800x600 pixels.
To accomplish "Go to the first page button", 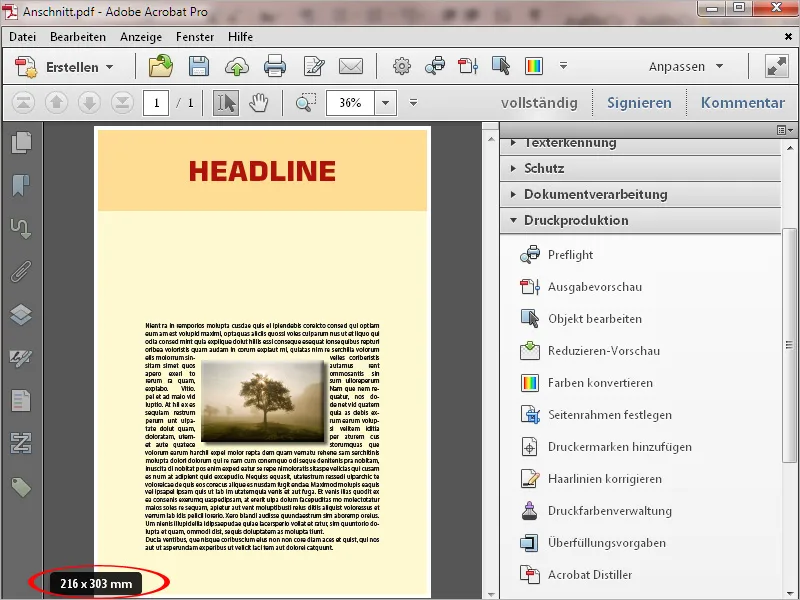I will click(23, 103).
